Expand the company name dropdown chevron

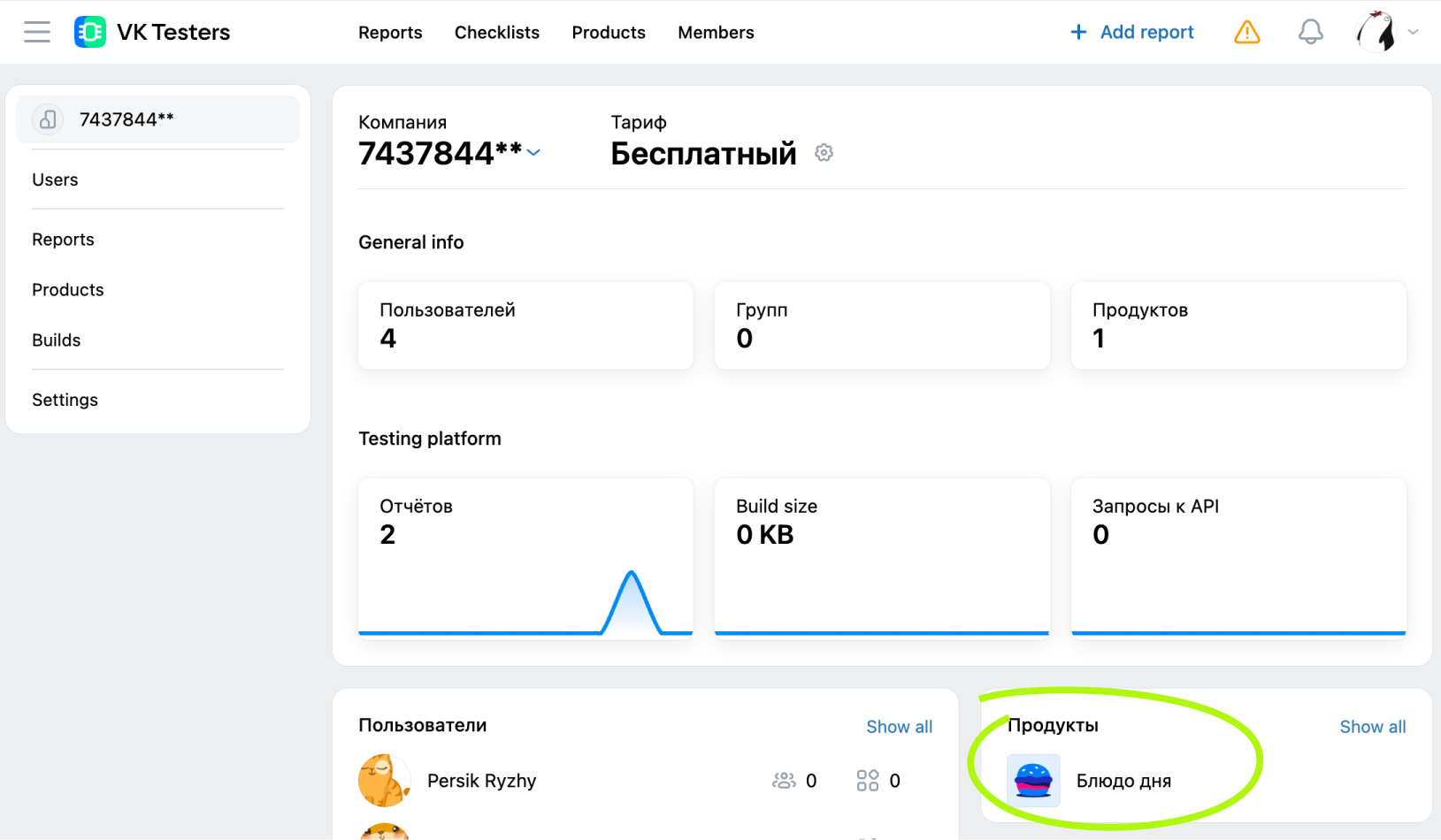point(533,153)
